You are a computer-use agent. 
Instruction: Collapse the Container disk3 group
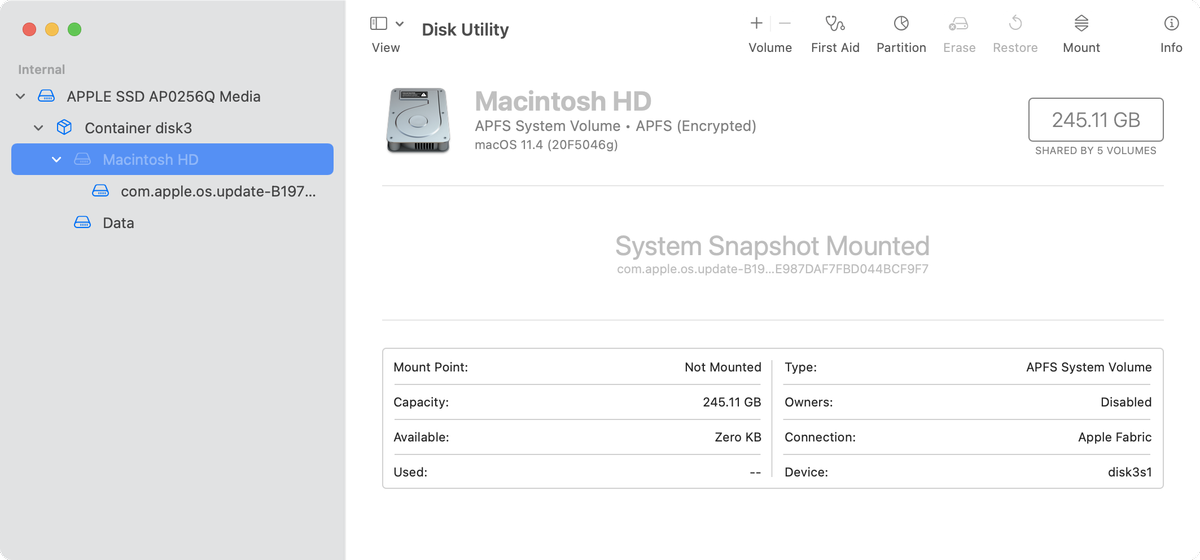pos(39,128)
